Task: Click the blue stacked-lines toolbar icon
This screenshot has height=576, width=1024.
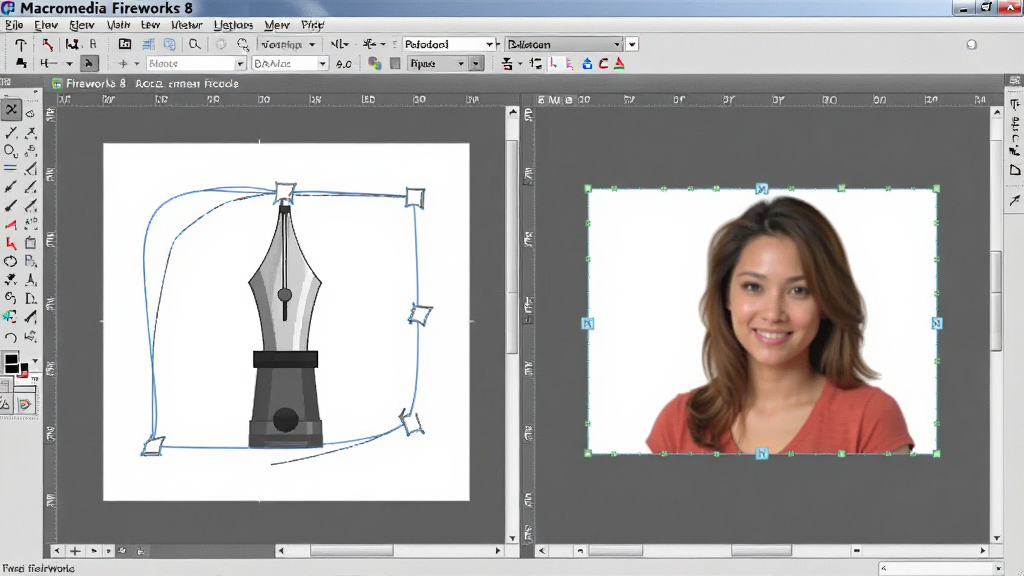Action: tap(148, 44)
